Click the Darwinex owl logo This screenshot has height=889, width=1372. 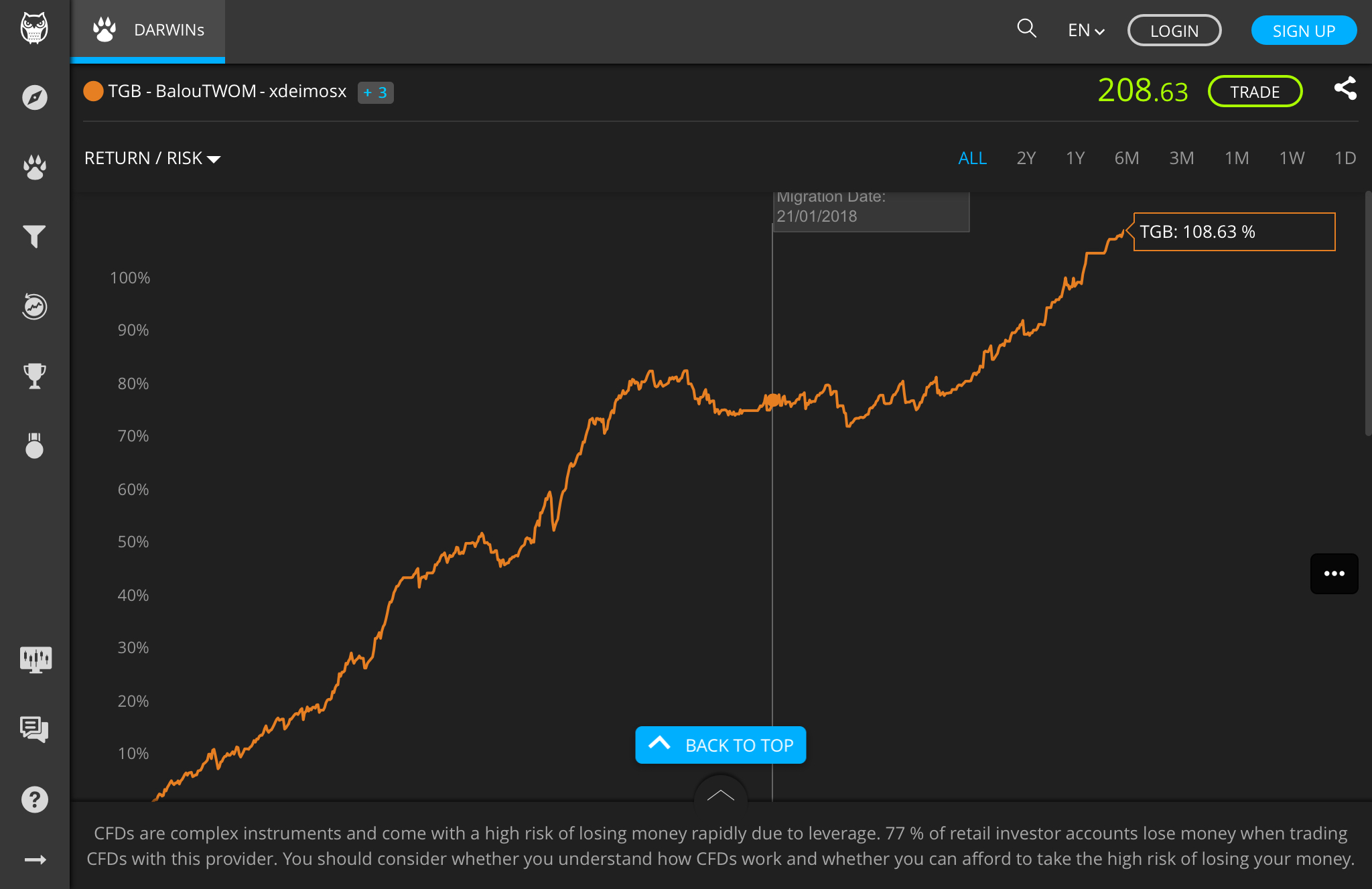point(34,28)
